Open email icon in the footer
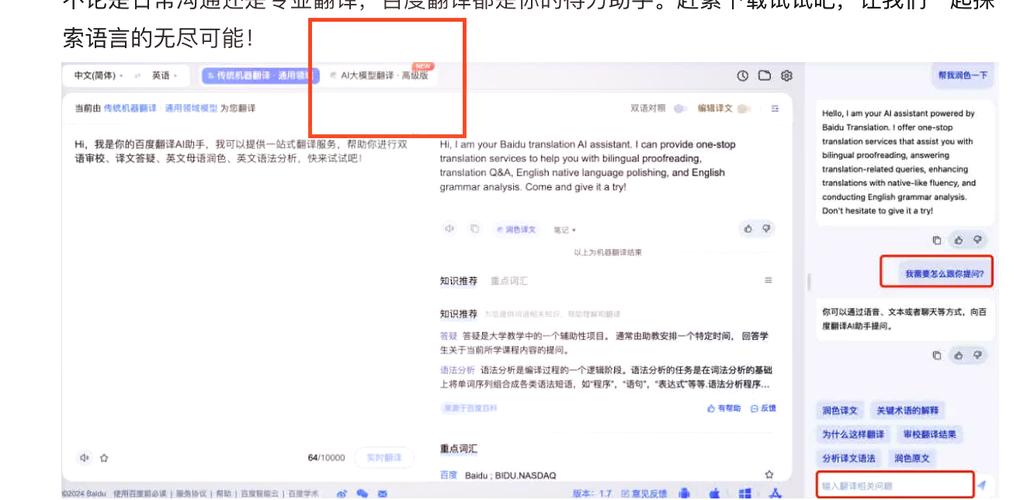This screenshot has width=1034, height=500. tap(382, 493)
